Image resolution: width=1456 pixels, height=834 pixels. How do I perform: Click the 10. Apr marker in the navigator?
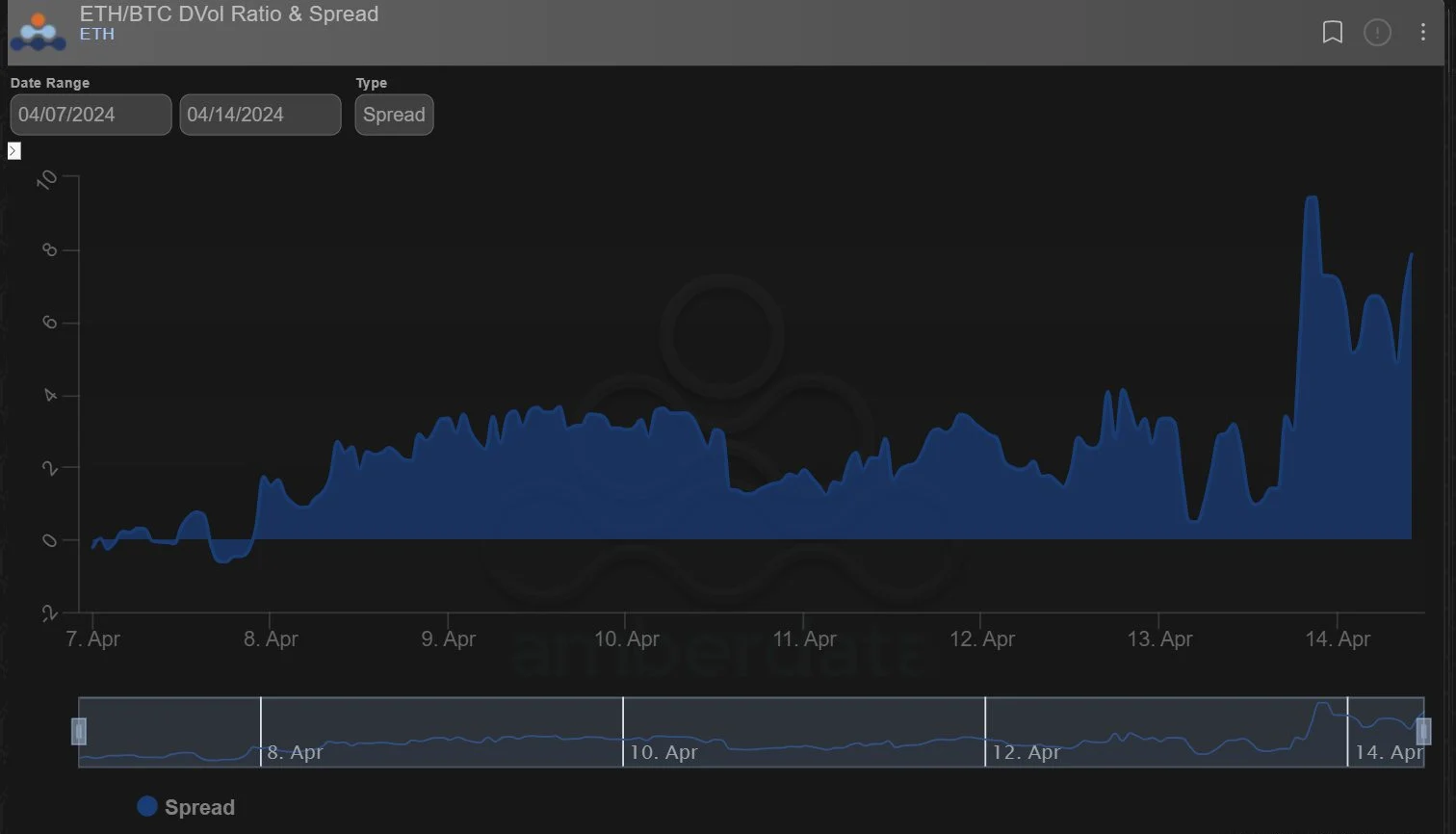click(x=663, y=752)
